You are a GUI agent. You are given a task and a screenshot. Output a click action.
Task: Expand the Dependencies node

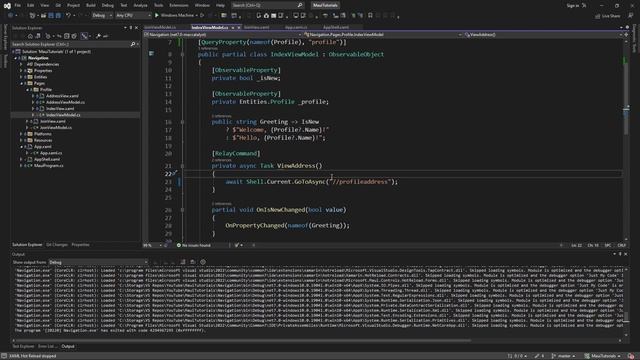(x=22, y=64)
